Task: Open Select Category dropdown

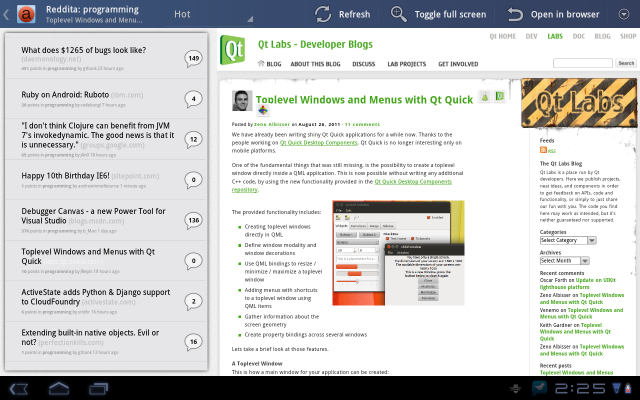Action: (568, 240)
